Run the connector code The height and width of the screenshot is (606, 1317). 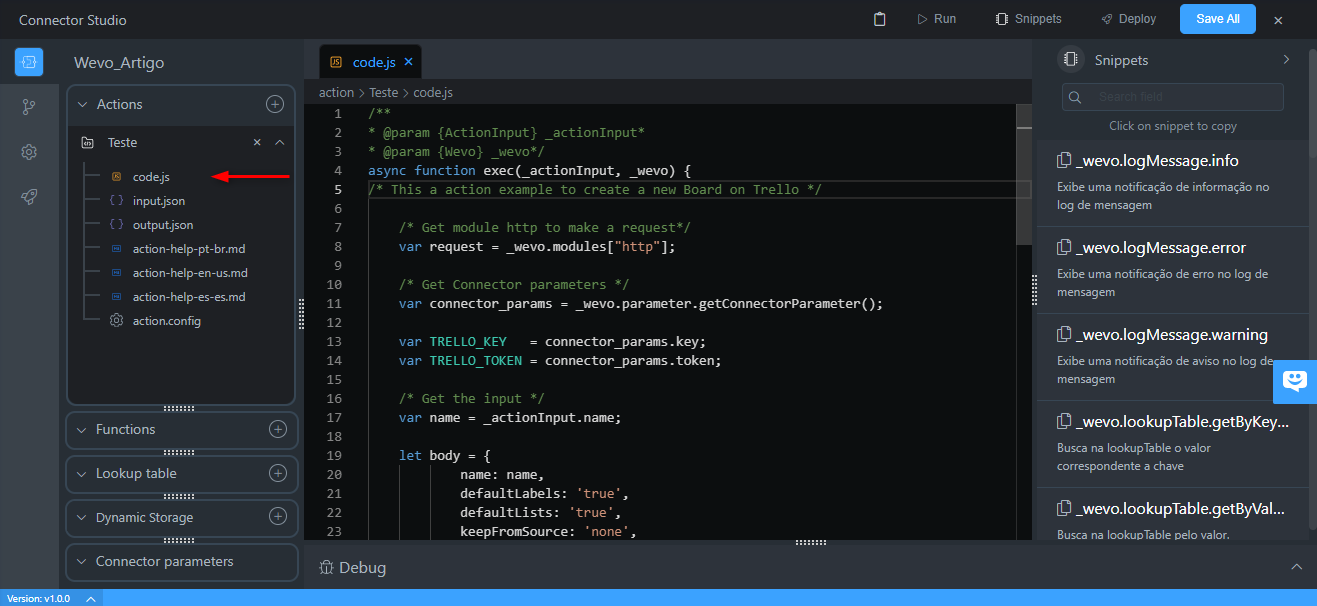(936, 19)
